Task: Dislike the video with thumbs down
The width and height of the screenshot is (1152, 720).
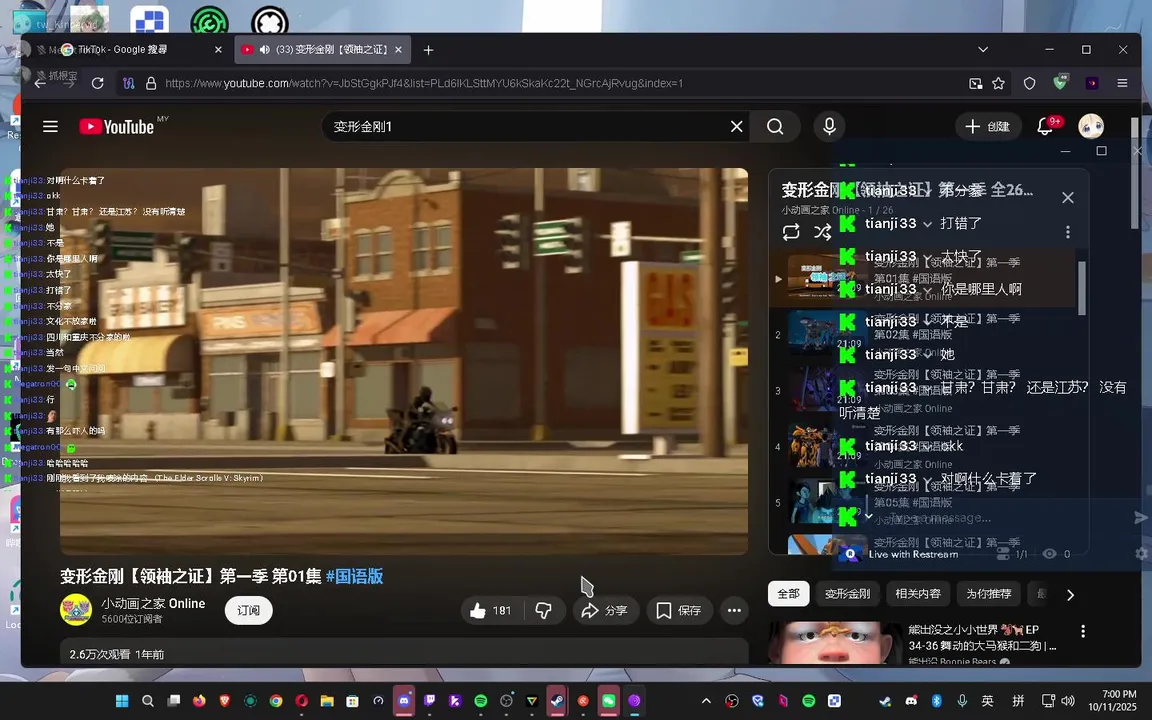Action: 544,611
